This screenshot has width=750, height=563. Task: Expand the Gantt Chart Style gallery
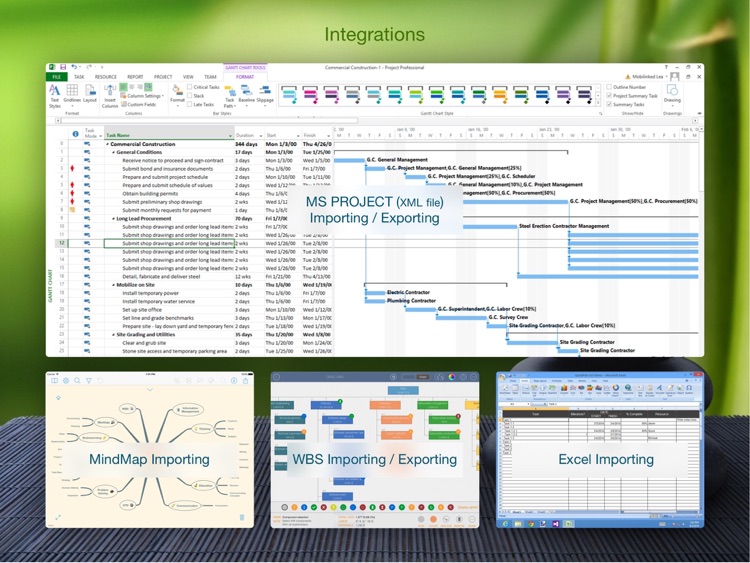coord(597,102)
